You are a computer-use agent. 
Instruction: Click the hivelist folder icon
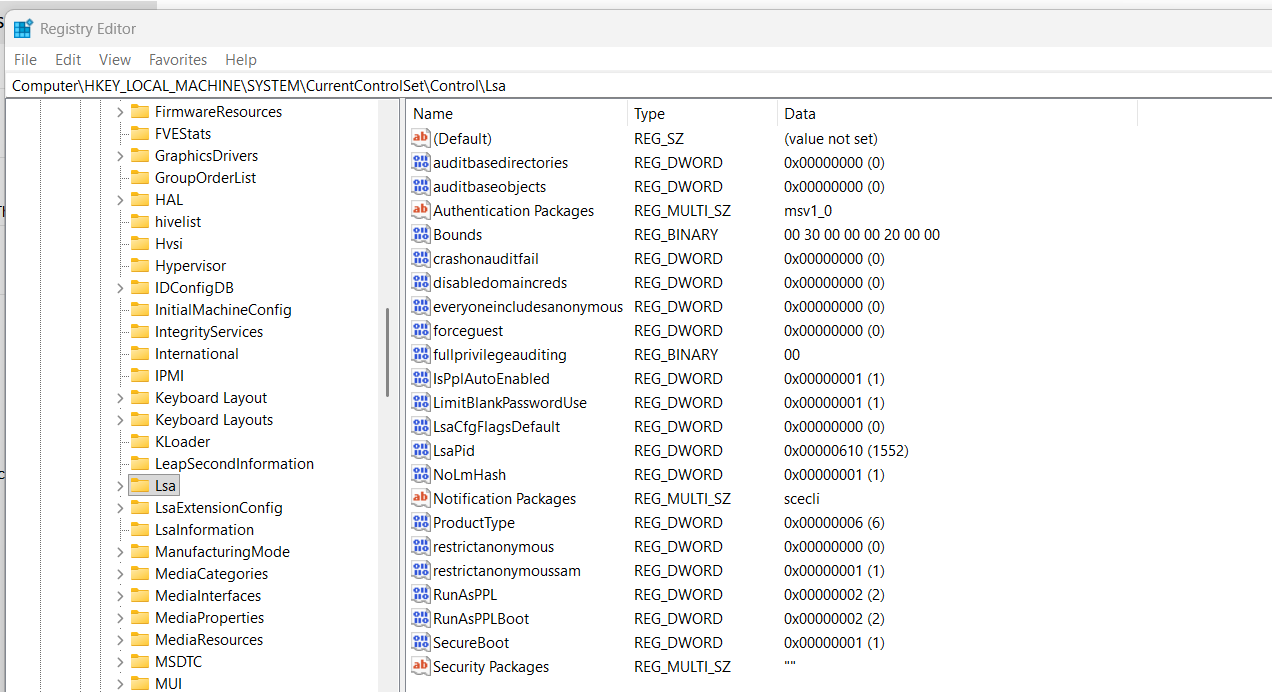point(140,222)
